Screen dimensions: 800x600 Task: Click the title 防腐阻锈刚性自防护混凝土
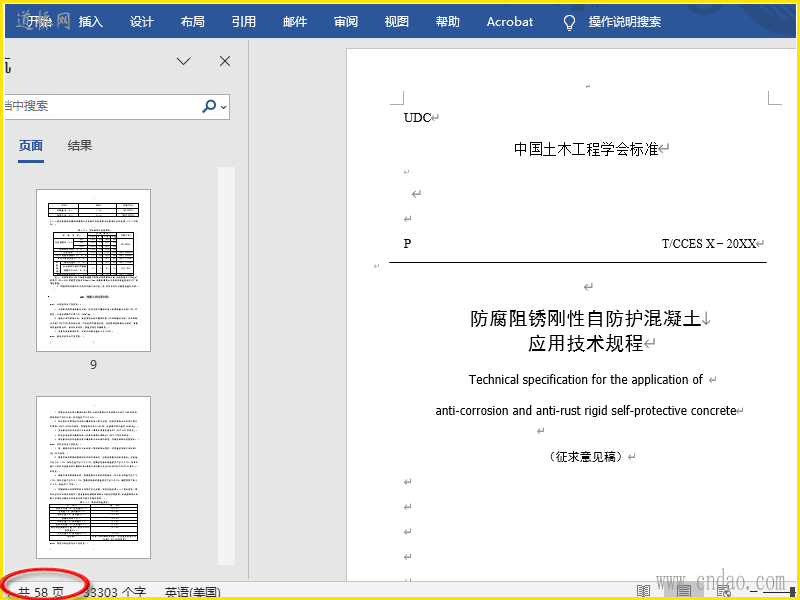[585, 318]
